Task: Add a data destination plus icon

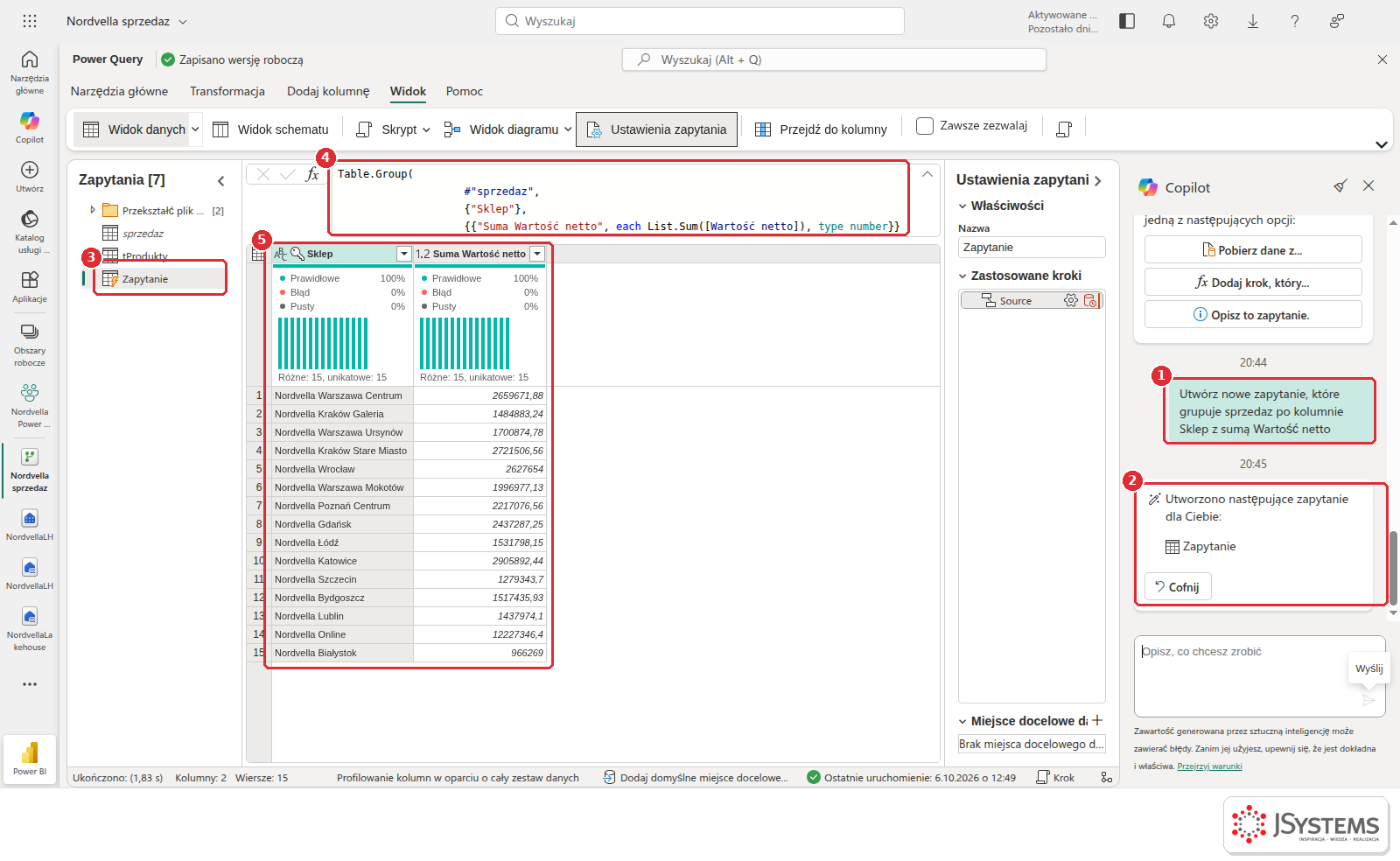Action: tap(1097, 720)
